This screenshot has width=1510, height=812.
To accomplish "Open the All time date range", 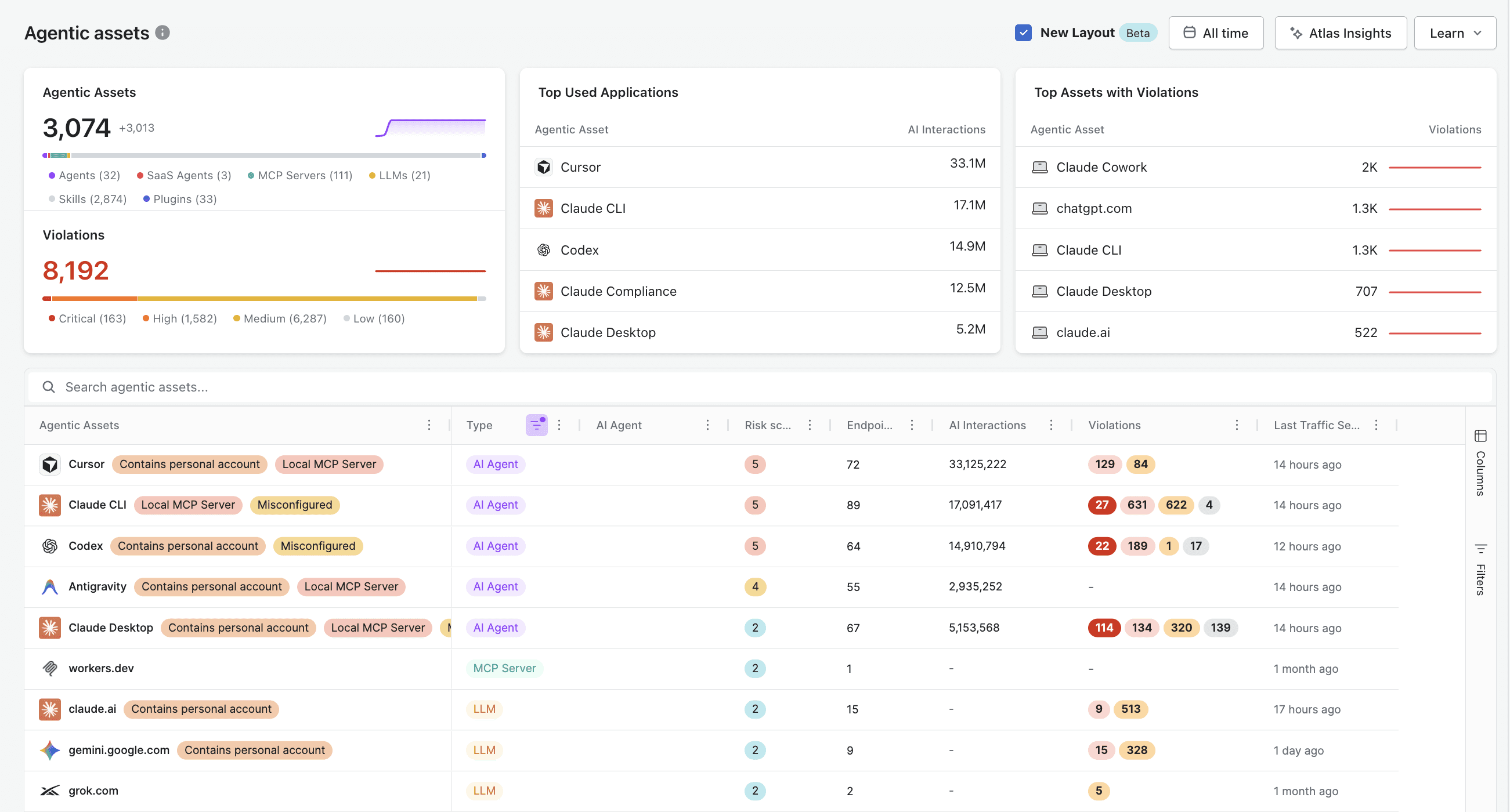I will (1216, 33).
